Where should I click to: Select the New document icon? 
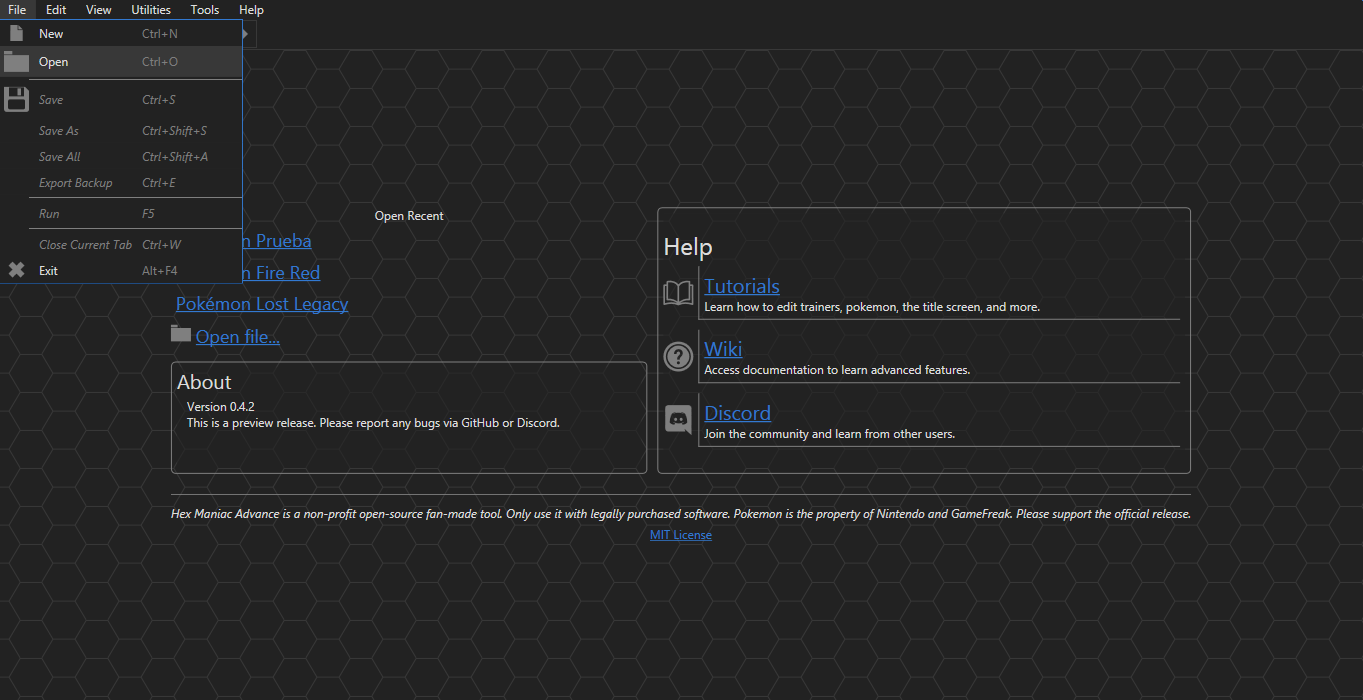tap(15, 32)
